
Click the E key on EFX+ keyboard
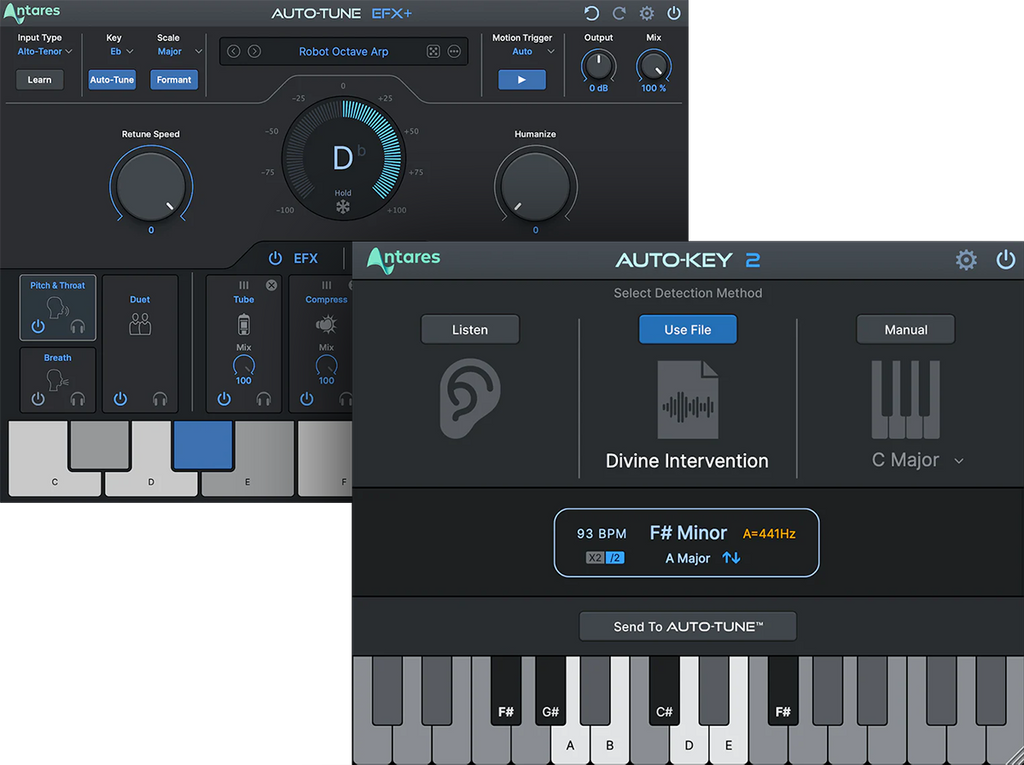tap(248, 481)
